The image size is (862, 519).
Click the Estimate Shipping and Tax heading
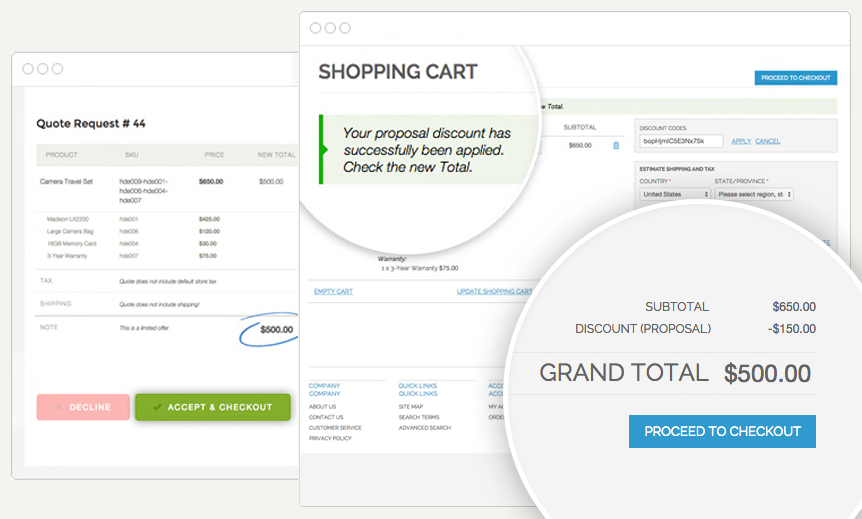click(677, 169)
